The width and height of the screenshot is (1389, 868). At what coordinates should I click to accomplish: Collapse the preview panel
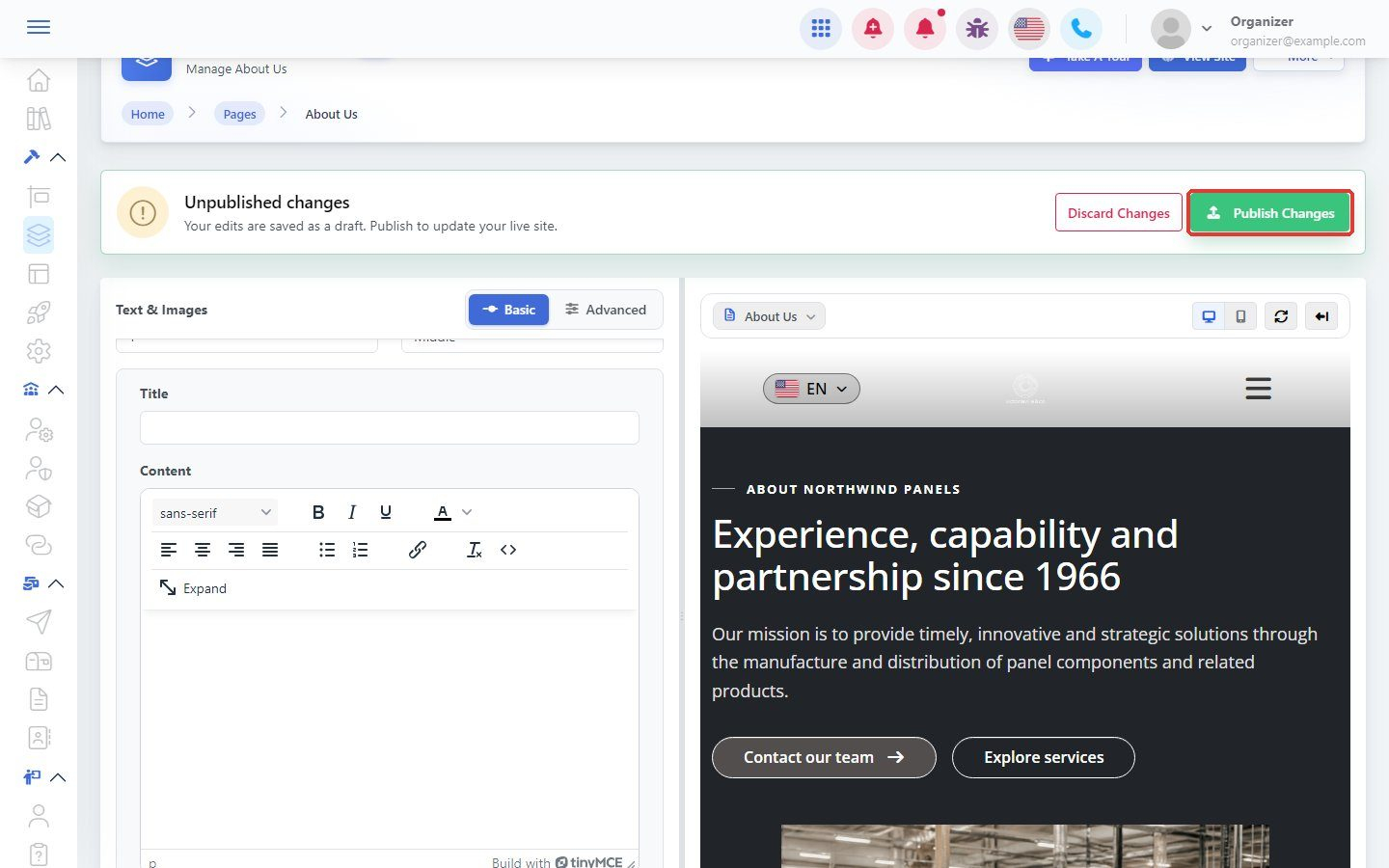[x=1321, y=316]
